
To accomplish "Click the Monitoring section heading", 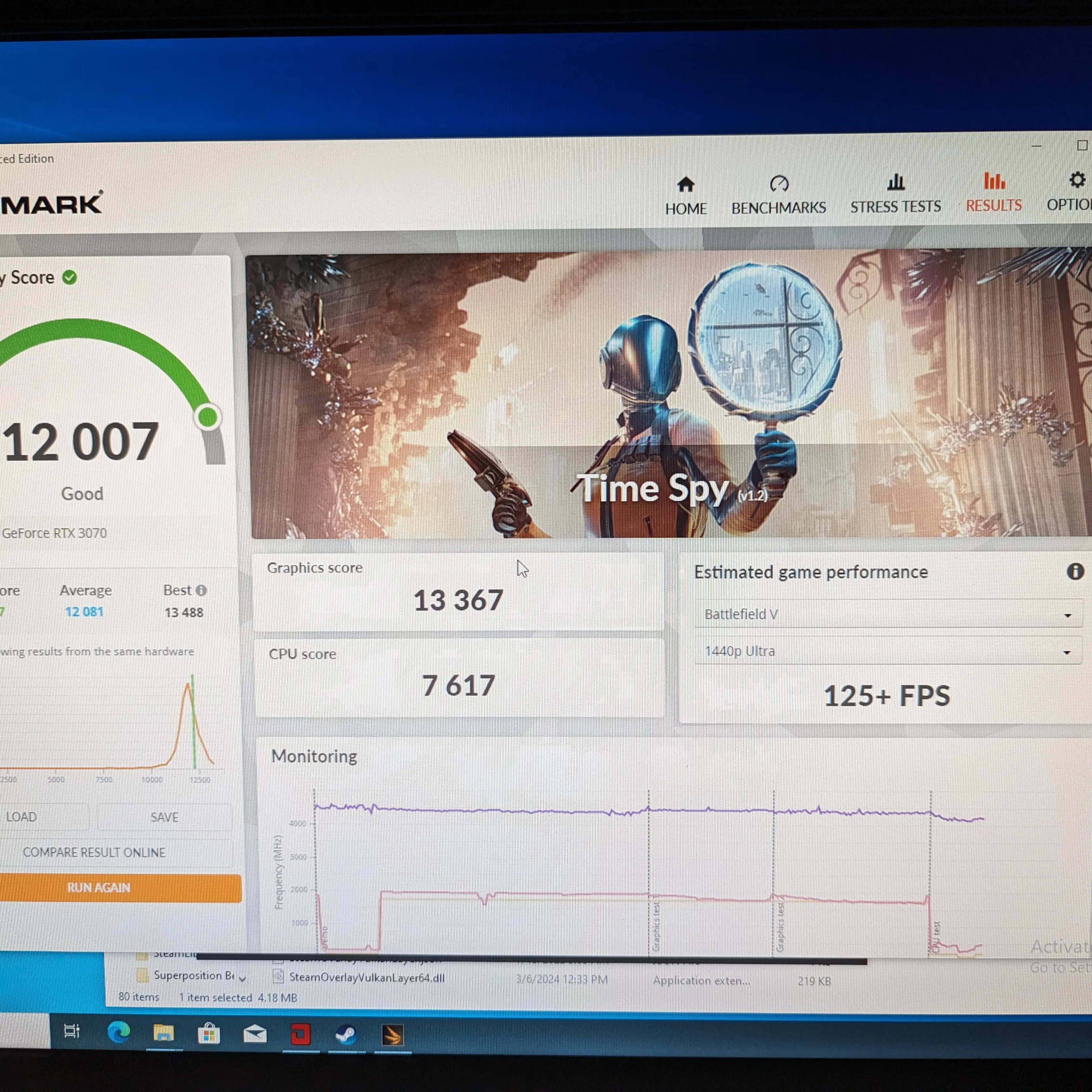I will tap(314, 756).
